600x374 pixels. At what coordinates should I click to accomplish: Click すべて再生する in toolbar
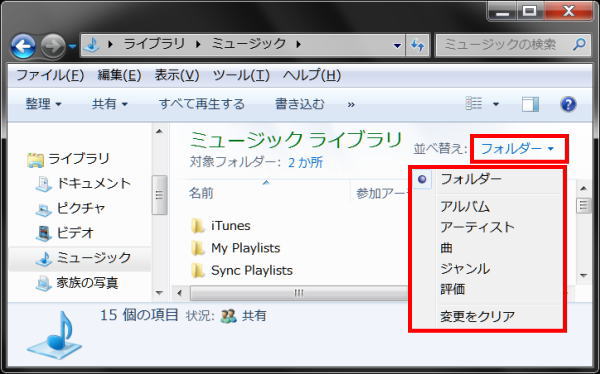pos(202,104)
